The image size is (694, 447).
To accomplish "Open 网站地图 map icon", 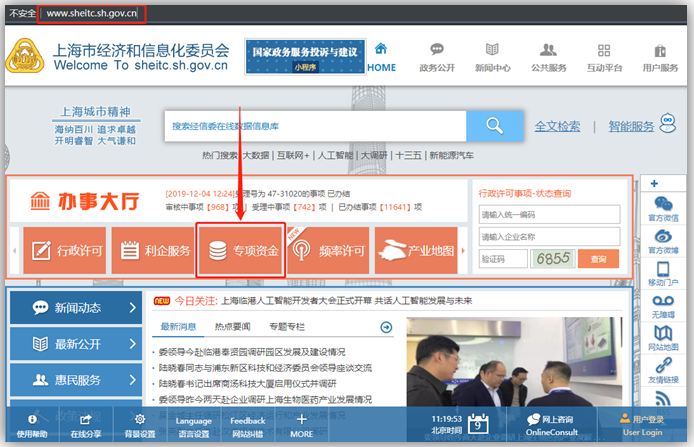I will click(663, 333).
